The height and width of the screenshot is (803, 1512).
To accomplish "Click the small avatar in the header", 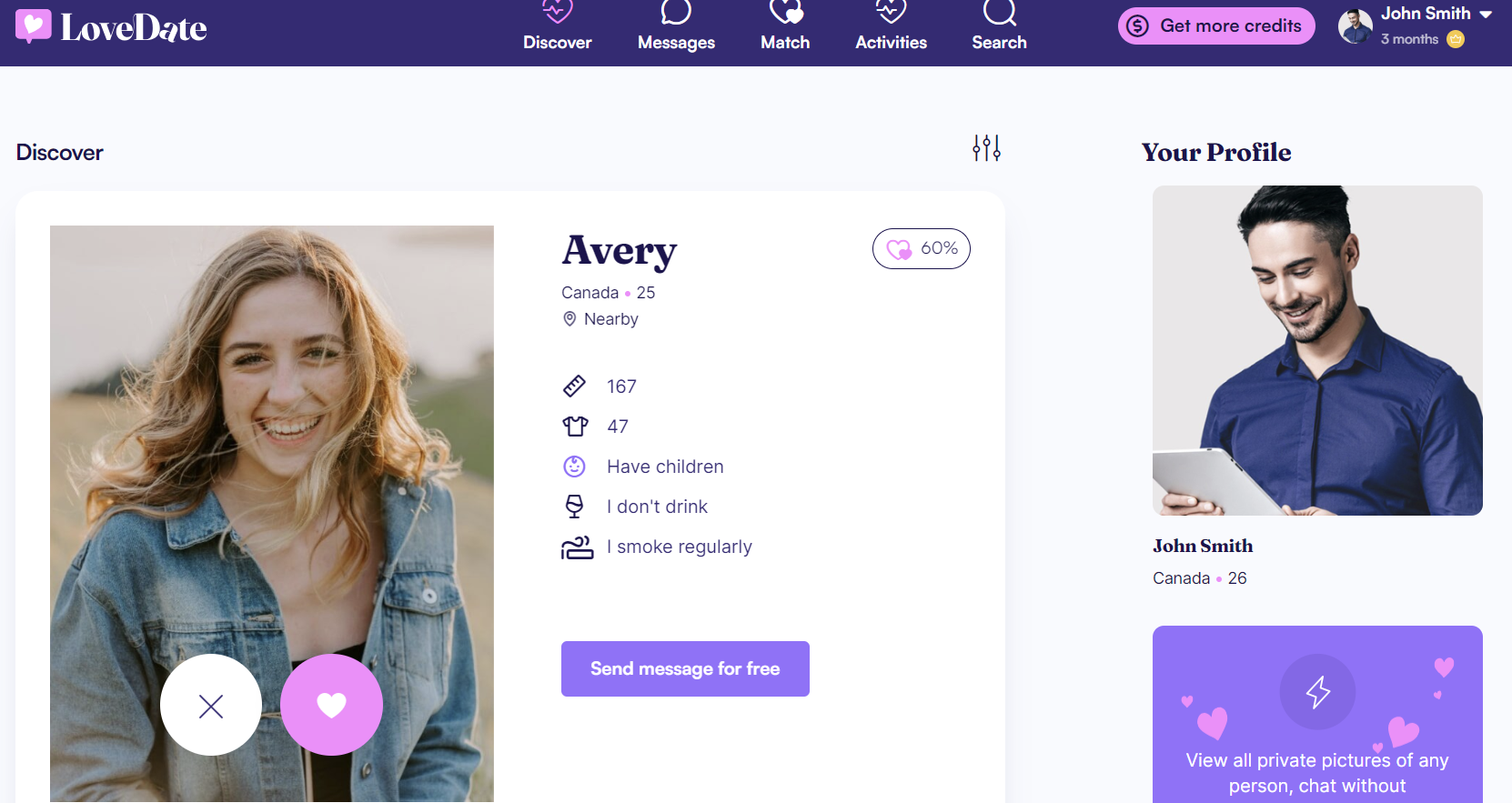I will (x=1355, y=26).
